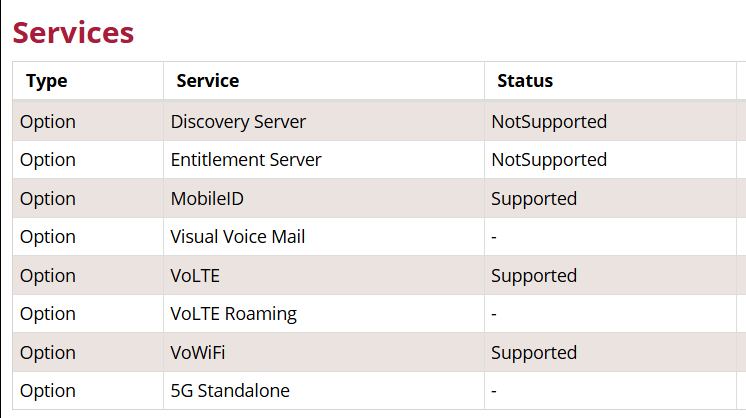Select the MobileID service cell
Screen dimensions: 746x418
[x=207, y=199]
